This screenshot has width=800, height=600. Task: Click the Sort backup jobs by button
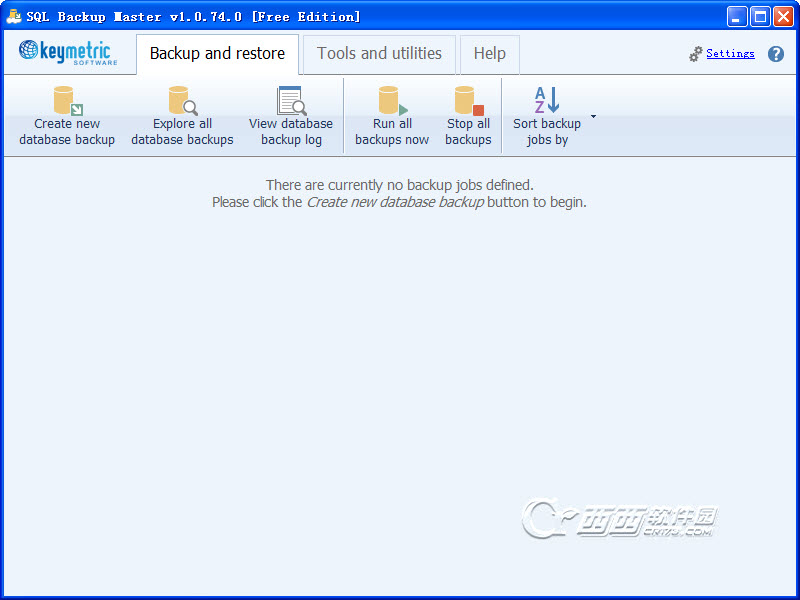point(547,116)
